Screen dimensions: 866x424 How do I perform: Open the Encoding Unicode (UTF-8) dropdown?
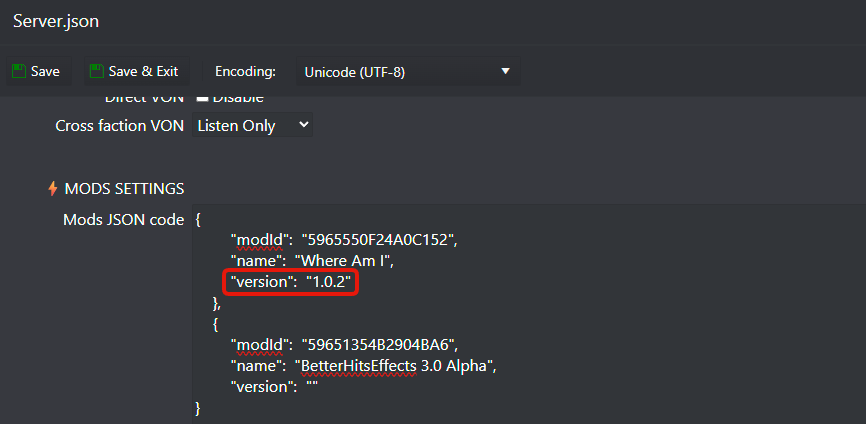tap(406, 72)
